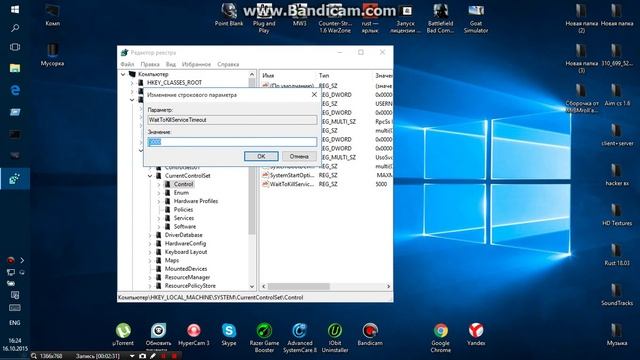Open the Обновить desktop shortcut
Viewport: 640px width, 360px height.
[158, 336]
